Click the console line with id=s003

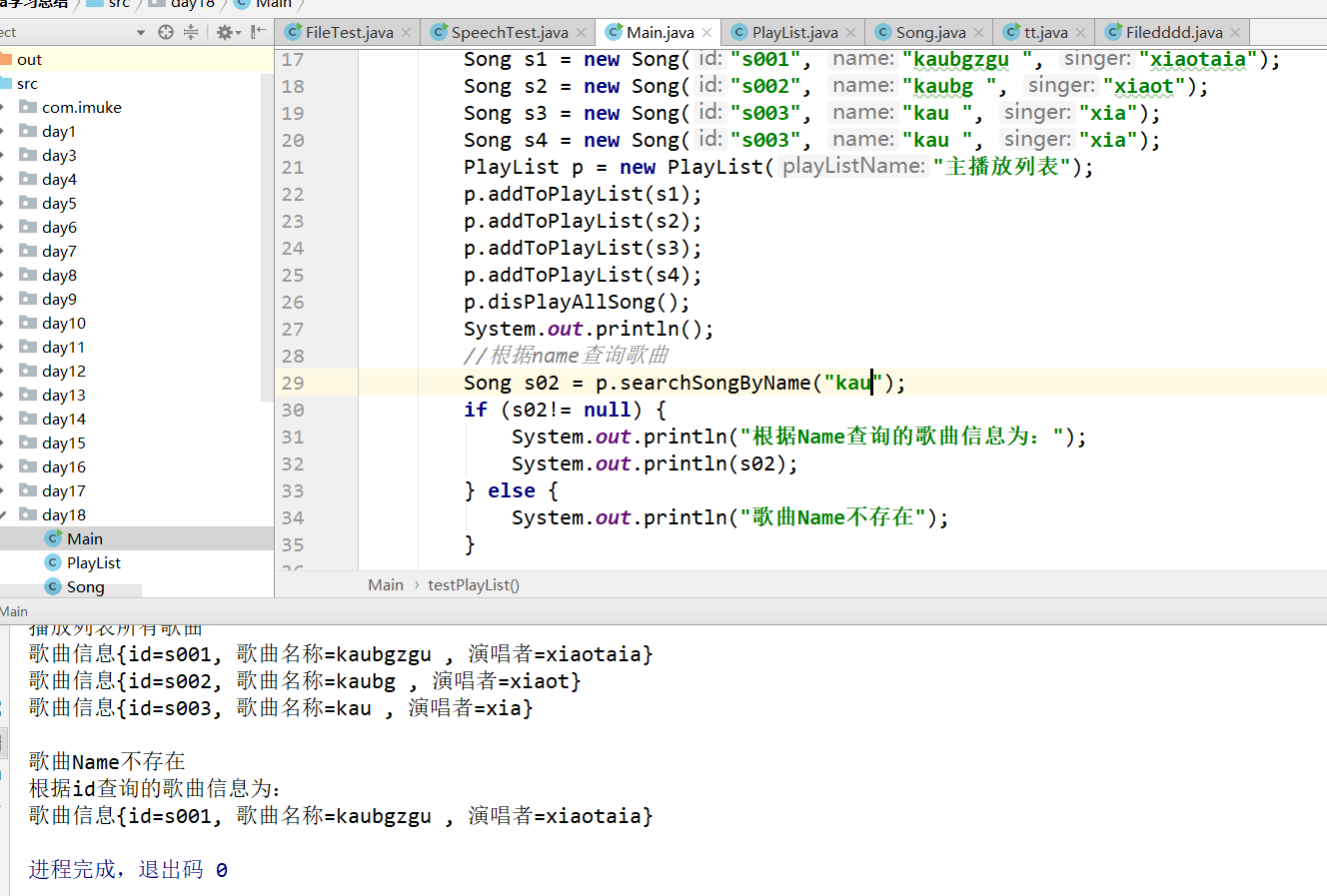[281, 707]
